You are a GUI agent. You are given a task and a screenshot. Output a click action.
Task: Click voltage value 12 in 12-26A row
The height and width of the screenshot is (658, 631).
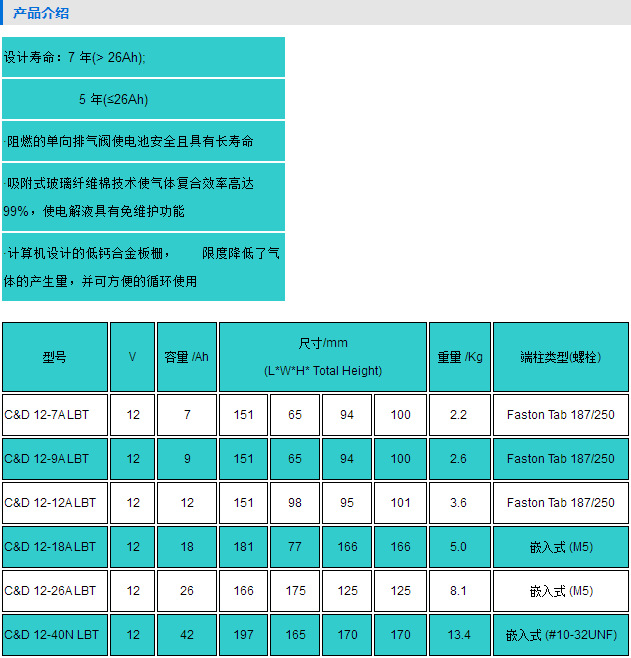pos(133,591)
